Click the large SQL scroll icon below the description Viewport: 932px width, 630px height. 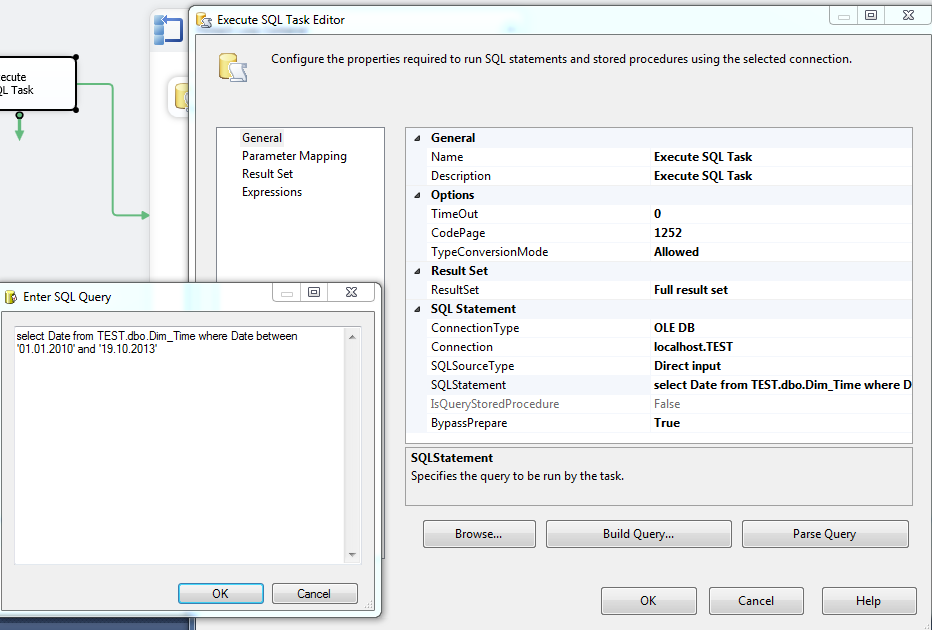pyautogui.click(x=233, y=68)
